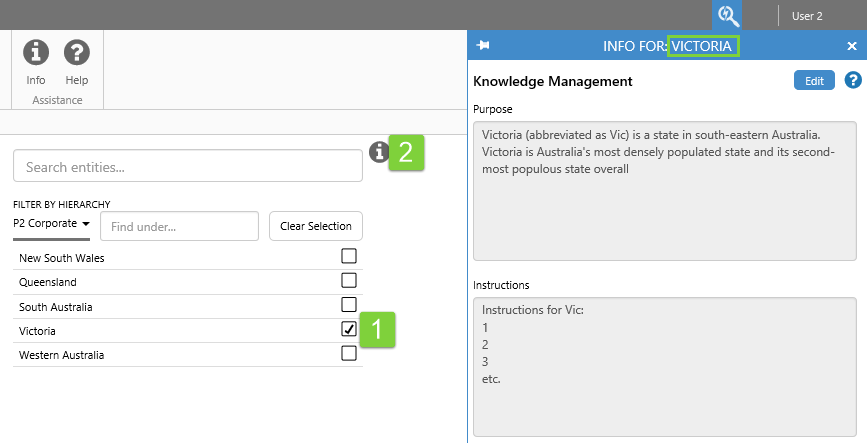Pin the Info panel with pushpin icon
This screenshot has height=443, width=867.
[483, 46]
